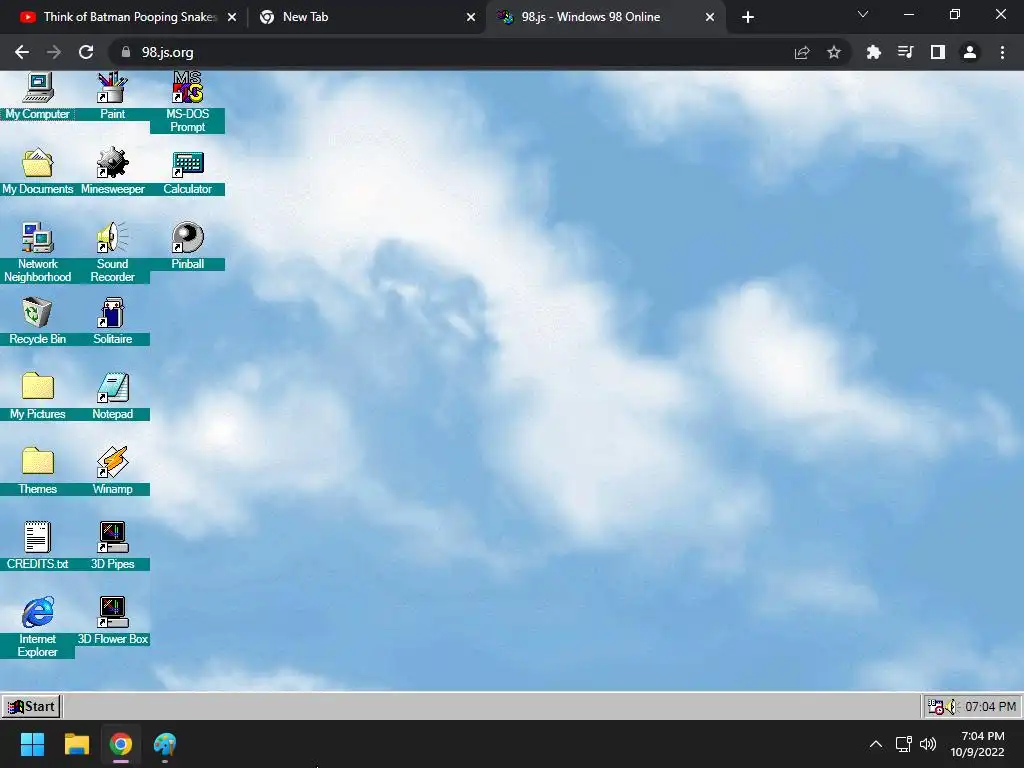Toggle the Chrome side panel
The height and width of the screenshot is (768, 1024).
pos(938,52)
